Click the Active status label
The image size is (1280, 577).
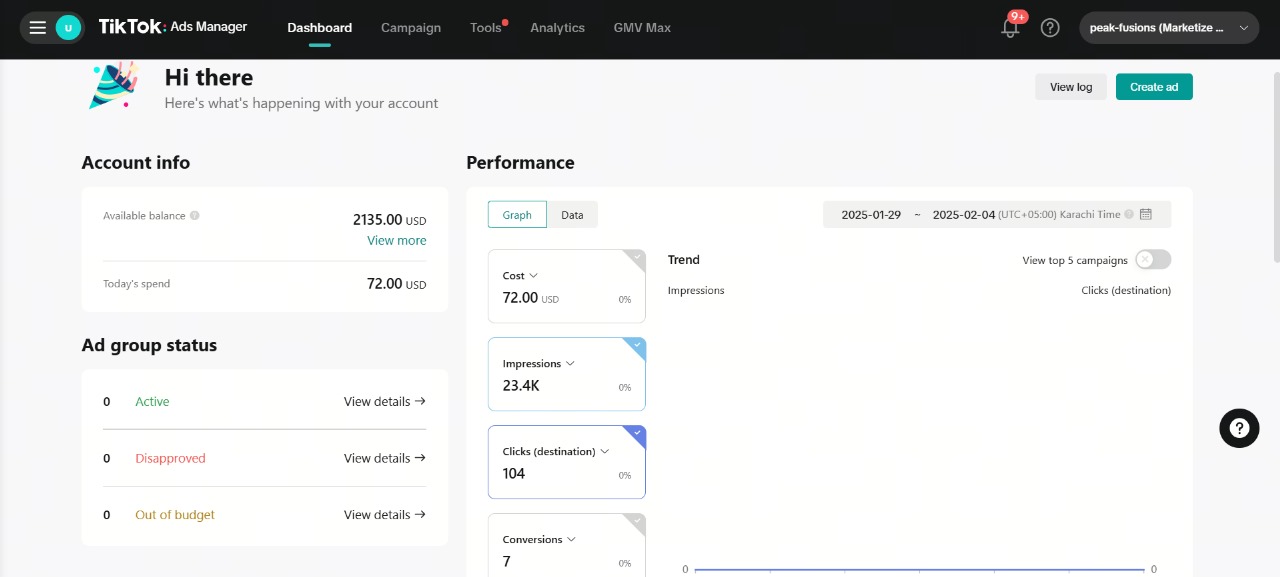tap(152, 402)
